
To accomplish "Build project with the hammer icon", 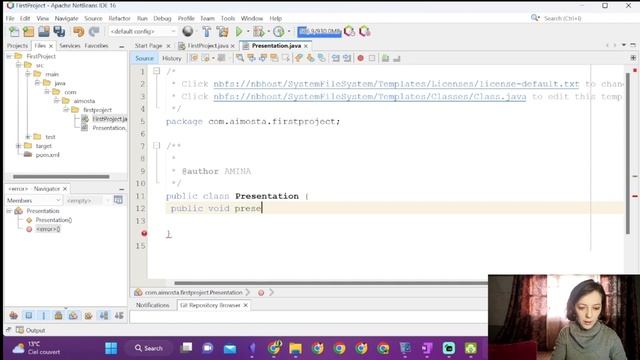I will [x=207, y=31].
